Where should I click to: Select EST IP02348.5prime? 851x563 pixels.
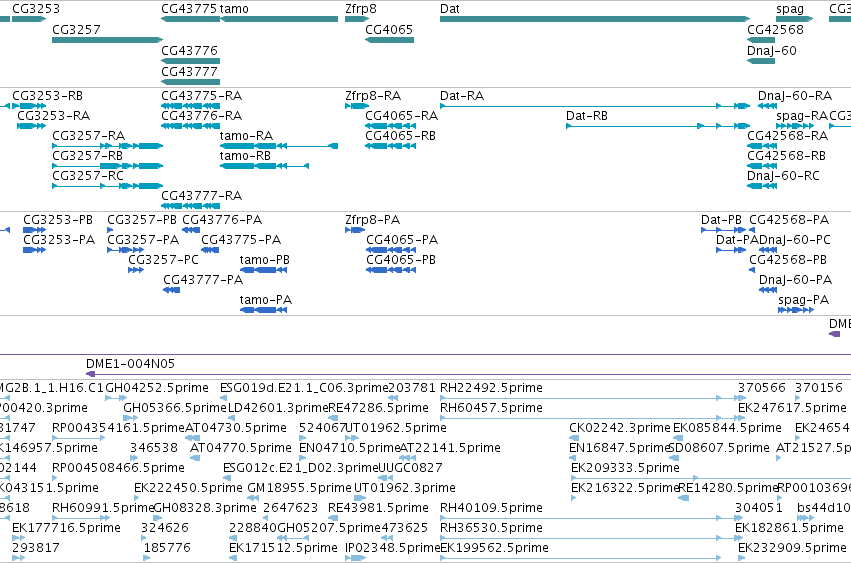(x=392, y=548)
